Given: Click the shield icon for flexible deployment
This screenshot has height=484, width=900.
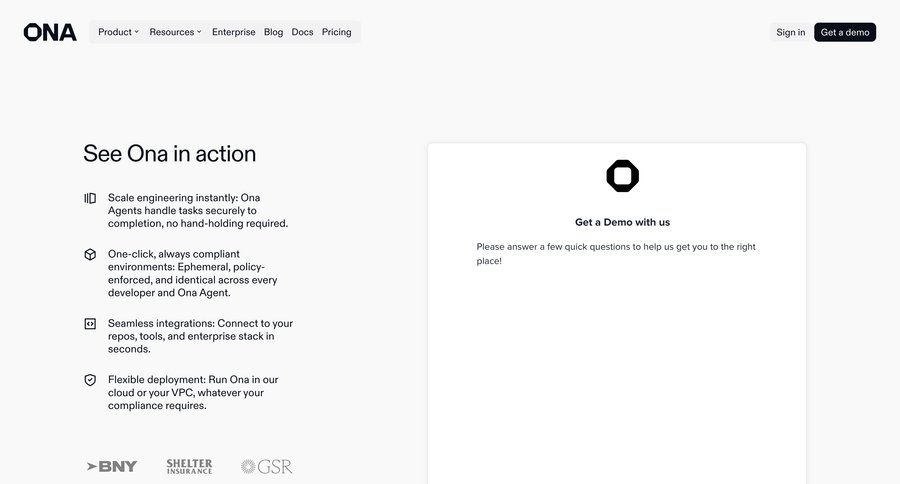Looking at the screenshot, I should [x=90, y=380].
